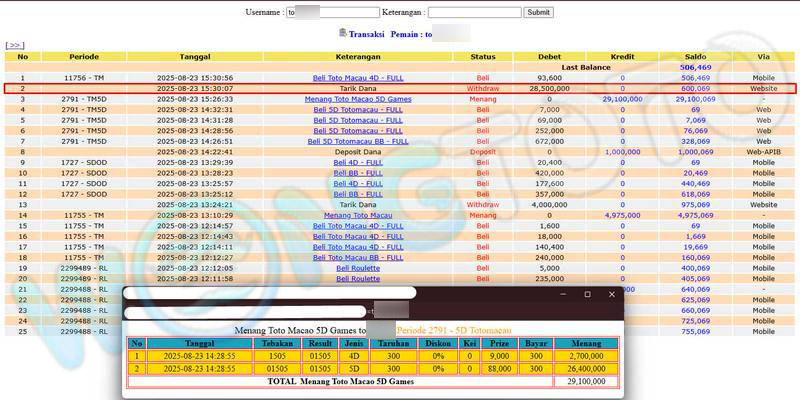Open the Menang Toto Macau link

coord(358,215)
